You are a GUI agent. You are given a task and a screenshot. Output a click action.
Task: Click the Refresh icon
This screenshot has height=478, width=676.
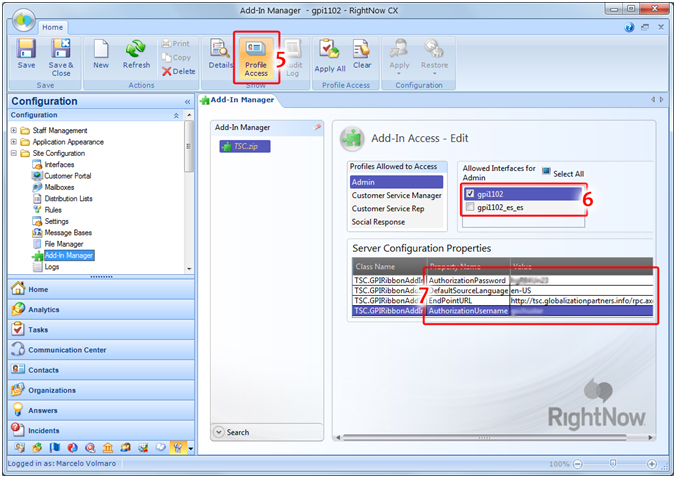point(136,54)
